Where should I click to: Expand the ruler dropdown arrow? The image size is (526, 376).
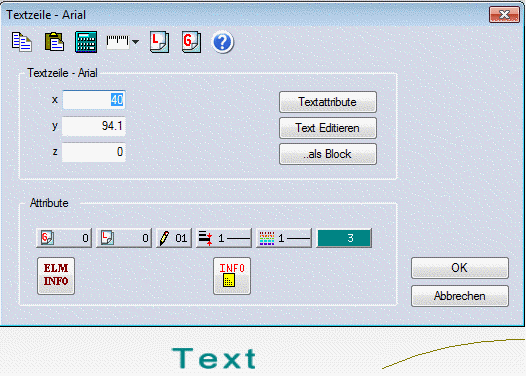136,42
